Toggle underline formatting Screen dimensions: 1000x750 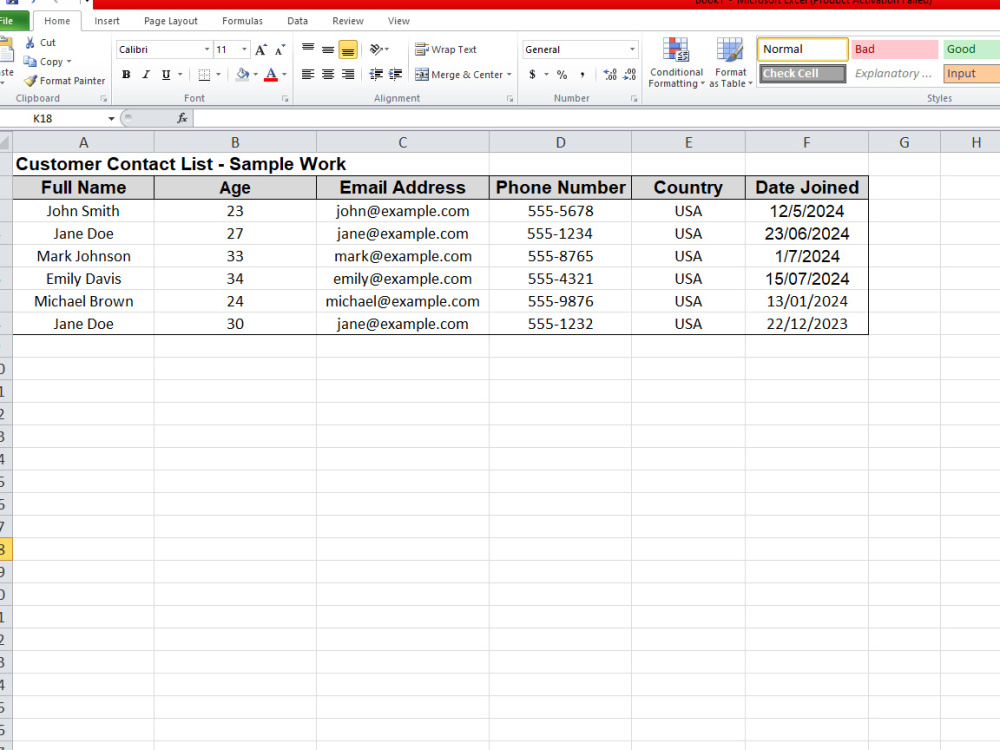click(166, 75)
